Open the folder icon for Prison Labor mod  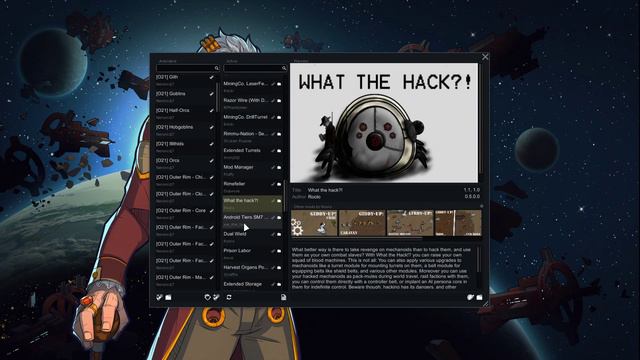click(279, 251)
